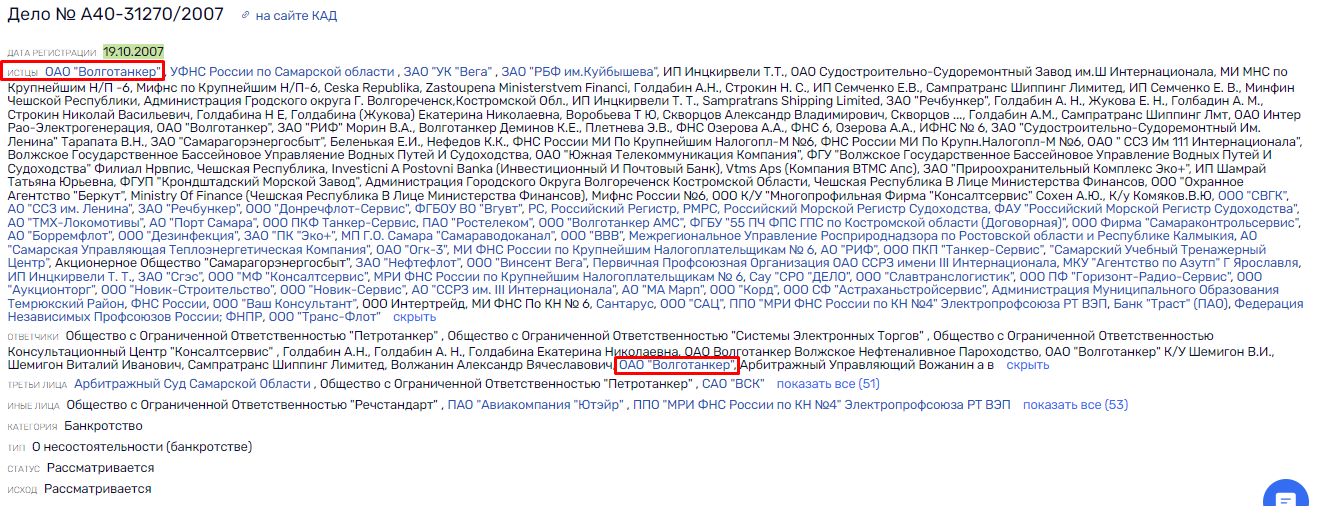Image resolution: width=1319 pixels, height=506 pixels.
Task: Open the ЗАО "УК "Вега" link
Action: click(x=448, y=72)
